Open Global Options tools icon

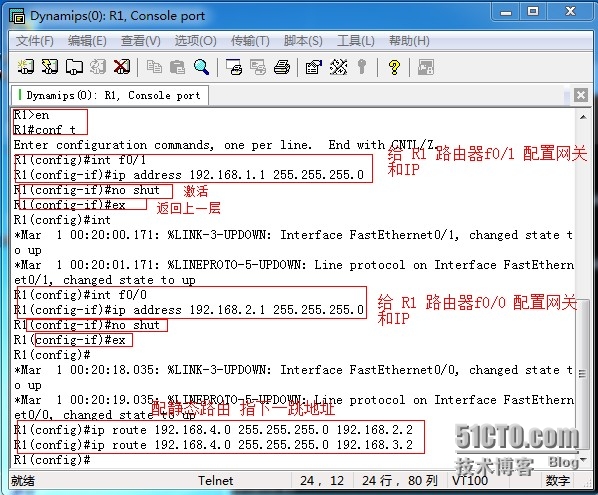point(338,67)
